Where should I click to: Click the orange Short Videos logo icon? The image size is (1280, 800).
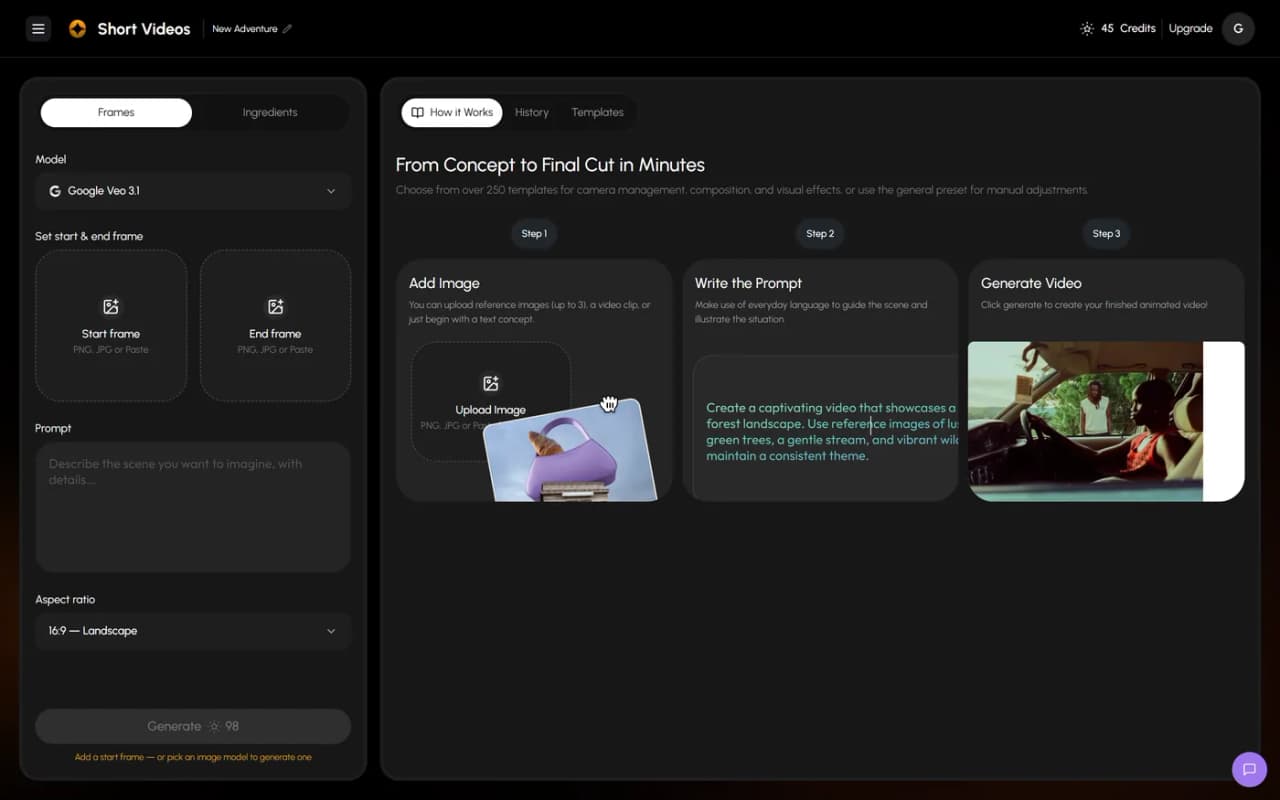[x=77, y=29]
